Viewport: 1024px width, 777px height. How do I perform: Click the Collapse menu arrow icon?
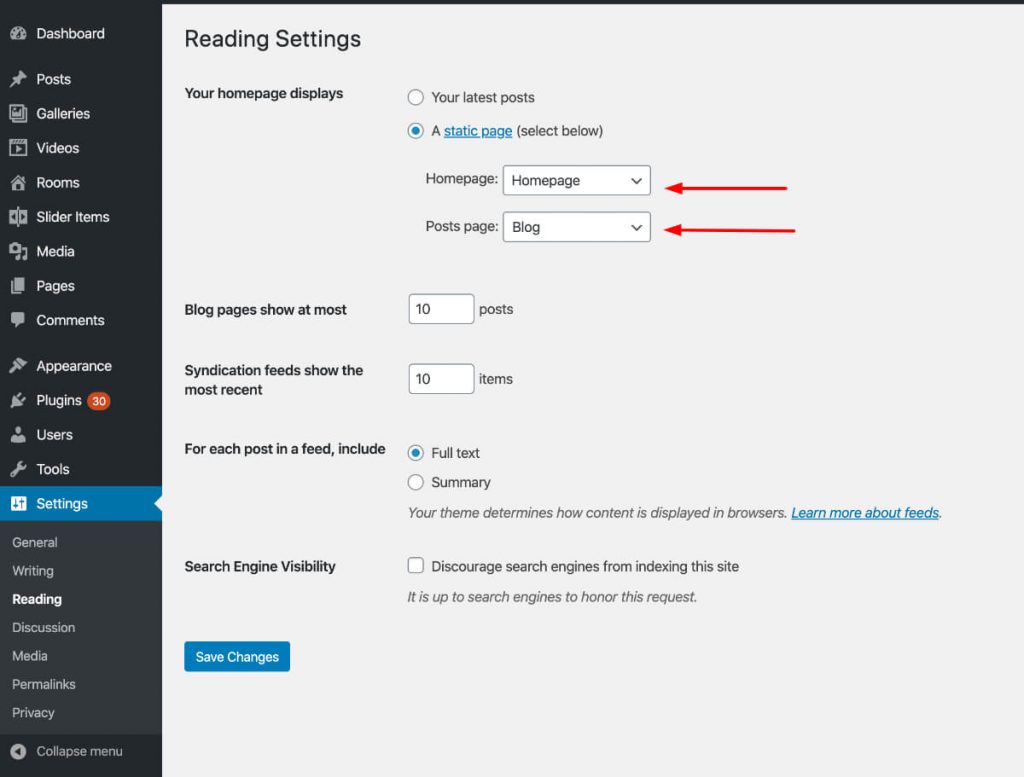click(18, 751)
